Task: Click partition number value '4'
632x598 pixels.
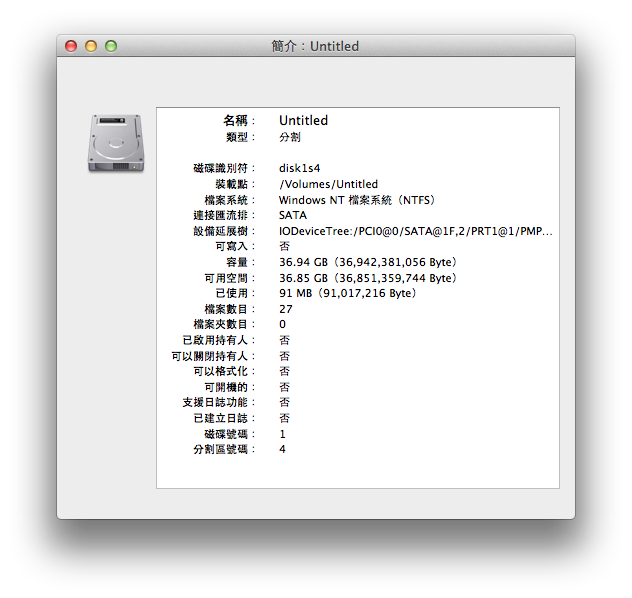Action: pos(282,449)
